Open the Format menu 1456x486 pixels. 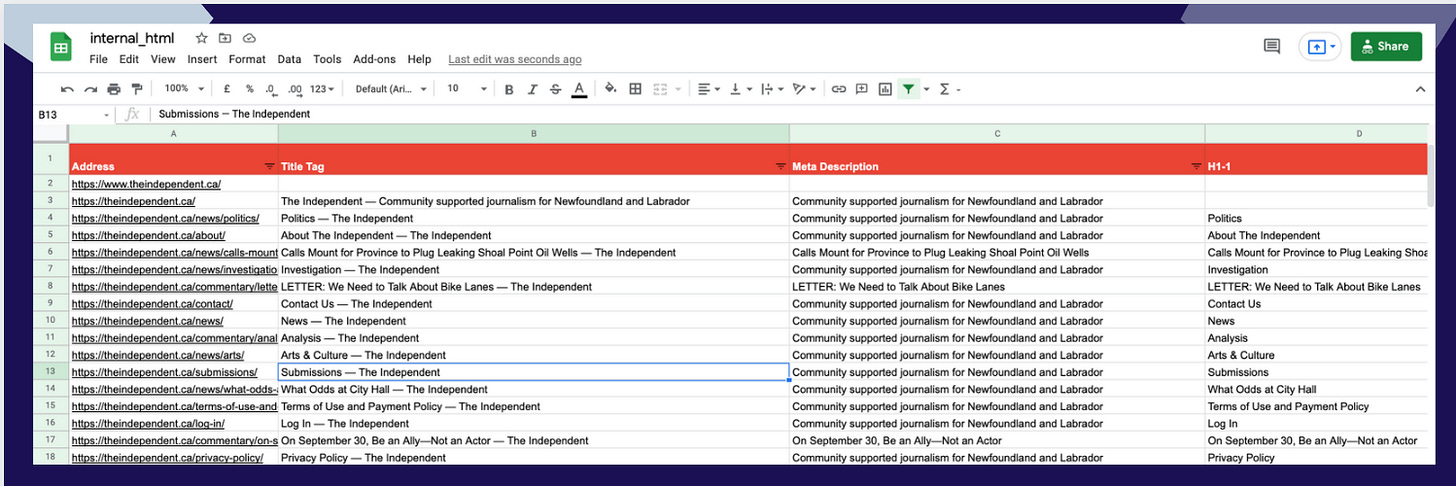point(247,59)
